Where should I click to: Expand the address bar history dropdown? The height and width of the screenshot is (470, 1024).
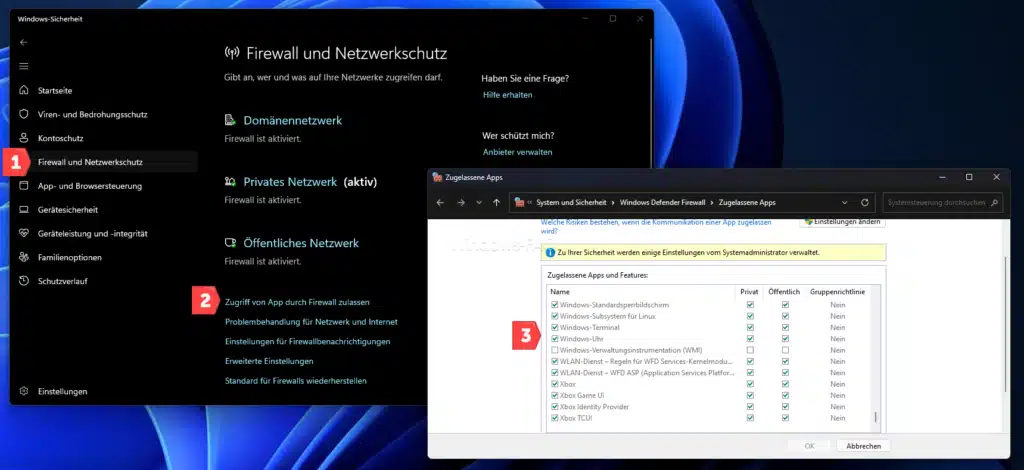point(845,202)
